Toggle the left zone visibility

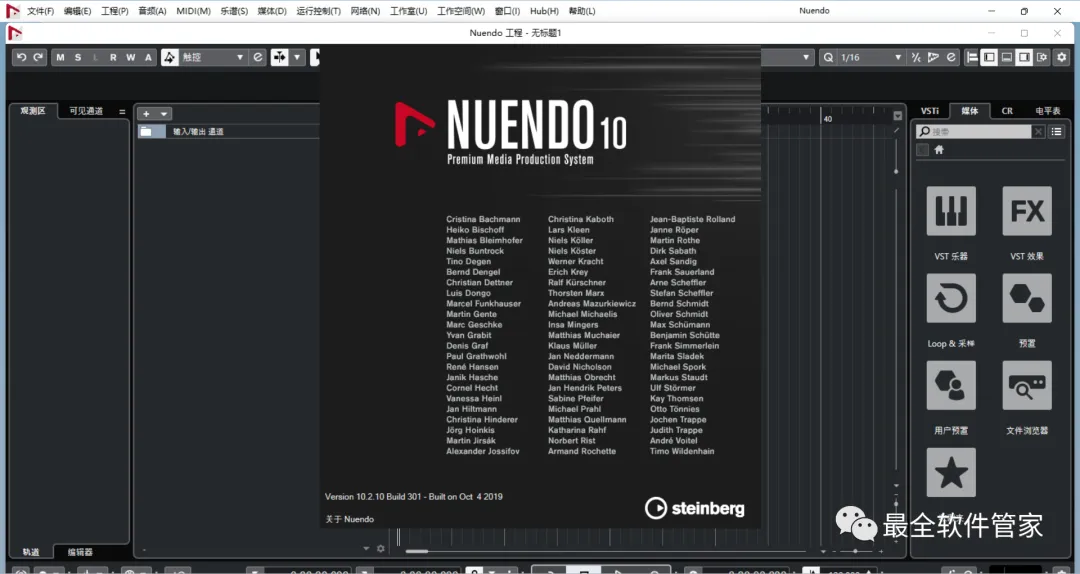989,57
